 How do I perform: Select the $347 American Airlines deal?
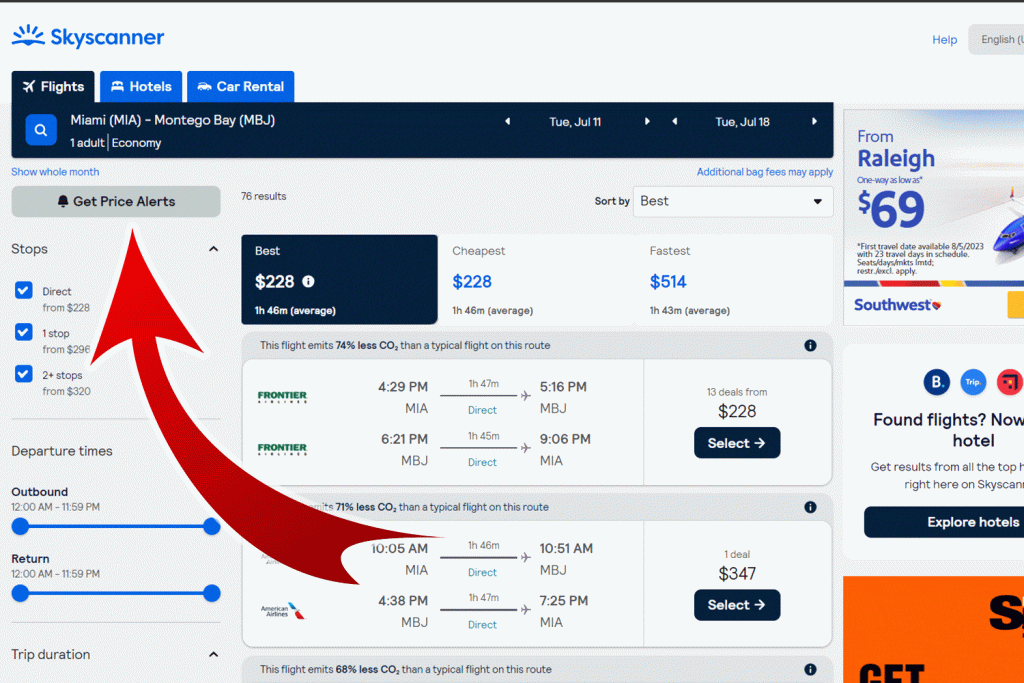click(x=737, y=605)
